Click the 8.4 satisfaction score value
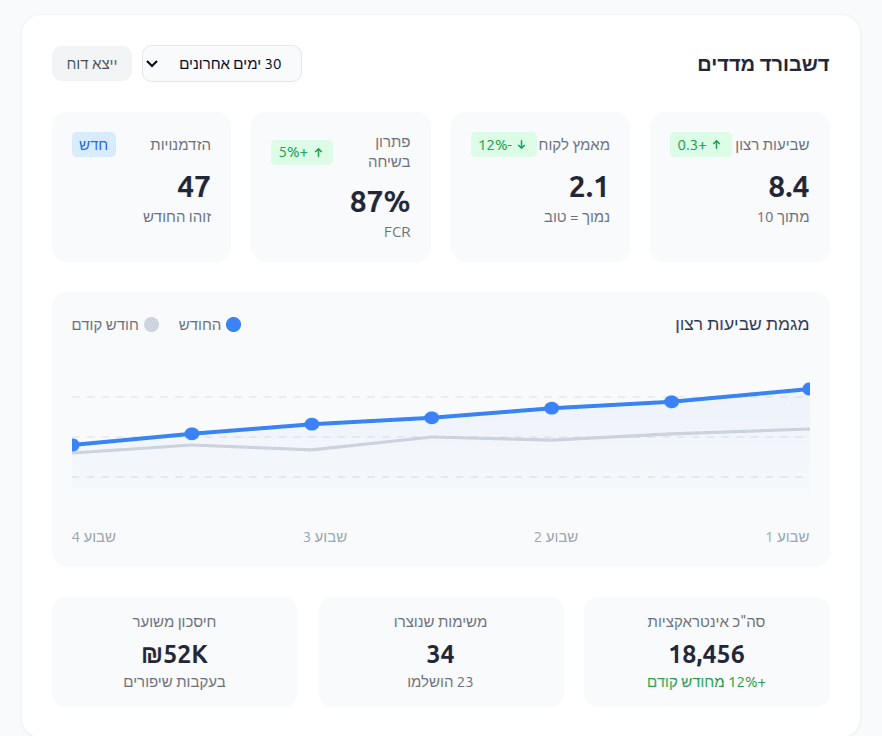The height and width of the screenshot is (736, 882). (x=789, y=187)
